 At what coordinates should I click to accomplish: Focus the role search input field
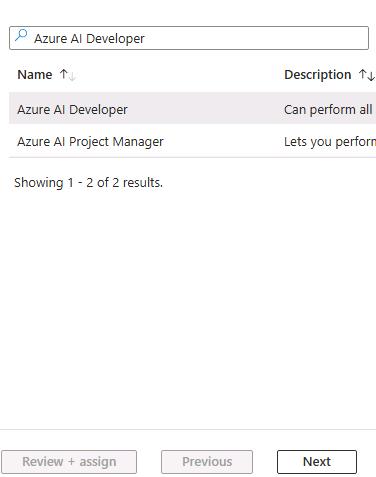[189, 38]
